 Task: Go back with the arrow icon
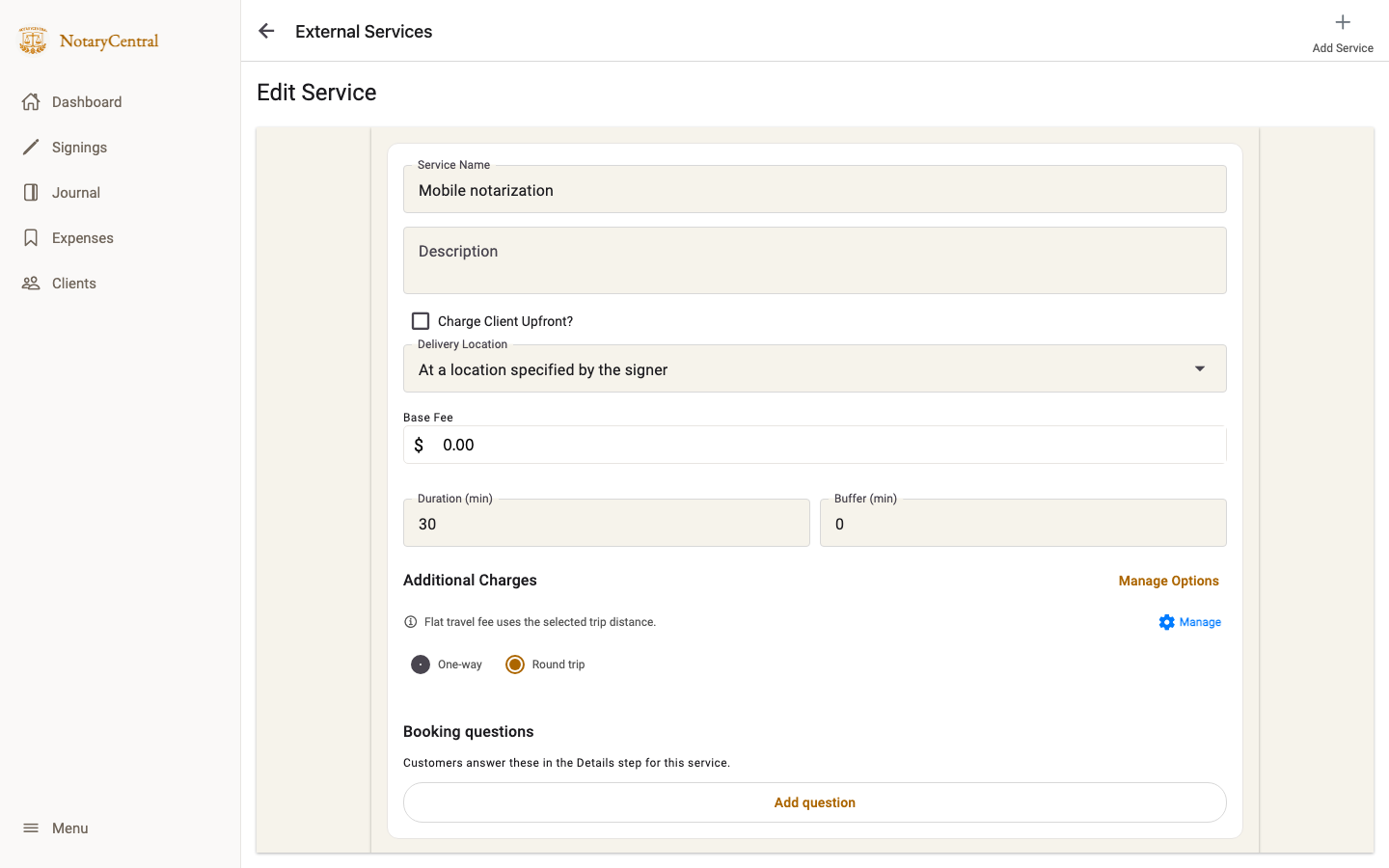click(266, 31)
